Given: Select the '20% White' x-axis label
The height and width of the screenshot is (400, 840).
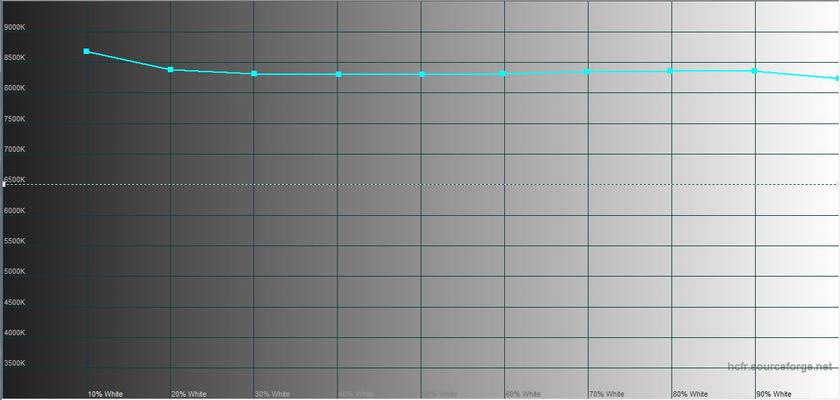Looking at the screenshot, I should (189, 394).
